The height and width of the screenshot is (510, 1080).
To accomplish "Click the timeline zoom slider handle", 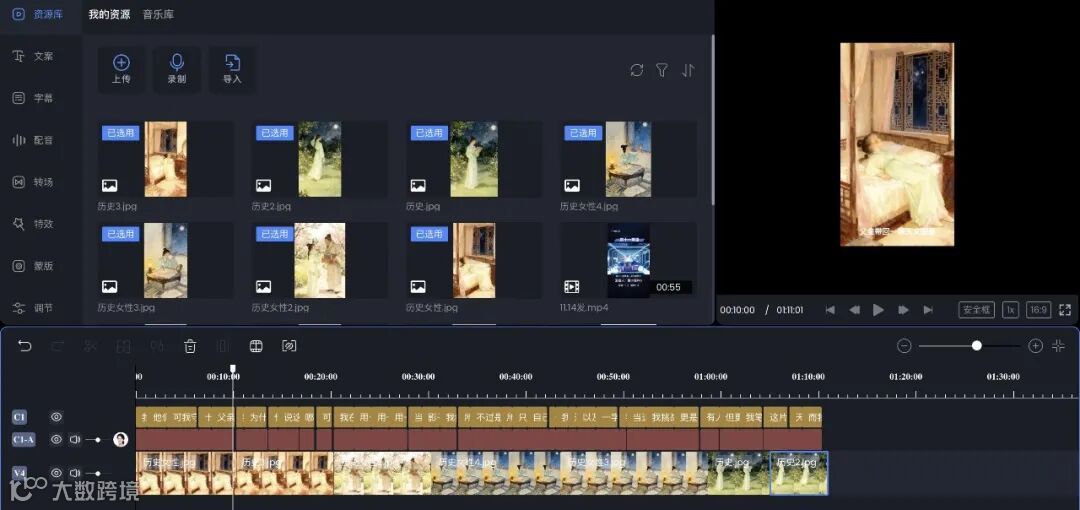I will coord(977,346).
